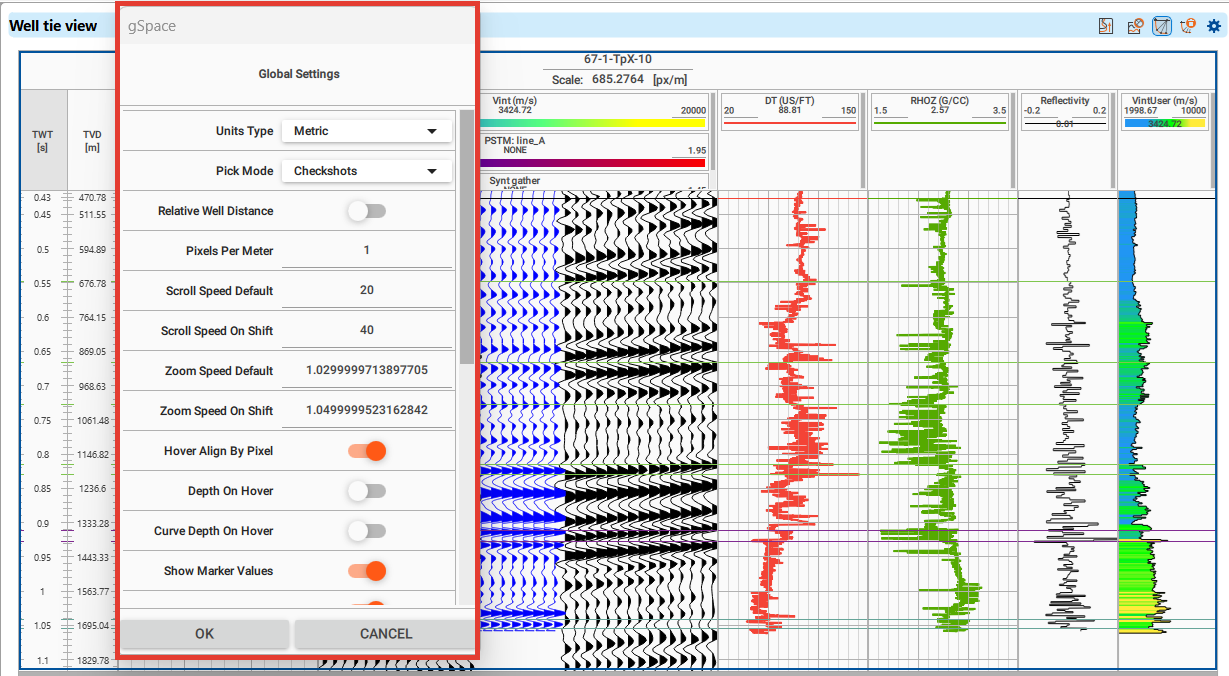Turn off Show Marker Values
This screenshot has width=1229, height=676.
[x=367, y=571]
